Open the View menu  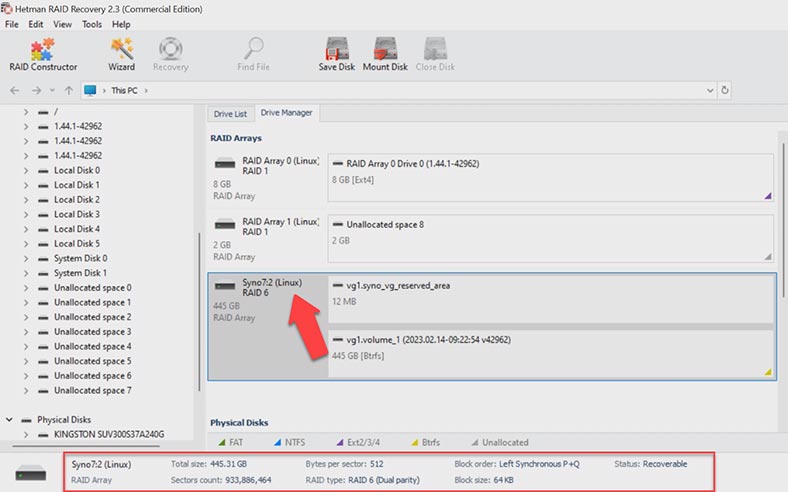pos(62,24)
